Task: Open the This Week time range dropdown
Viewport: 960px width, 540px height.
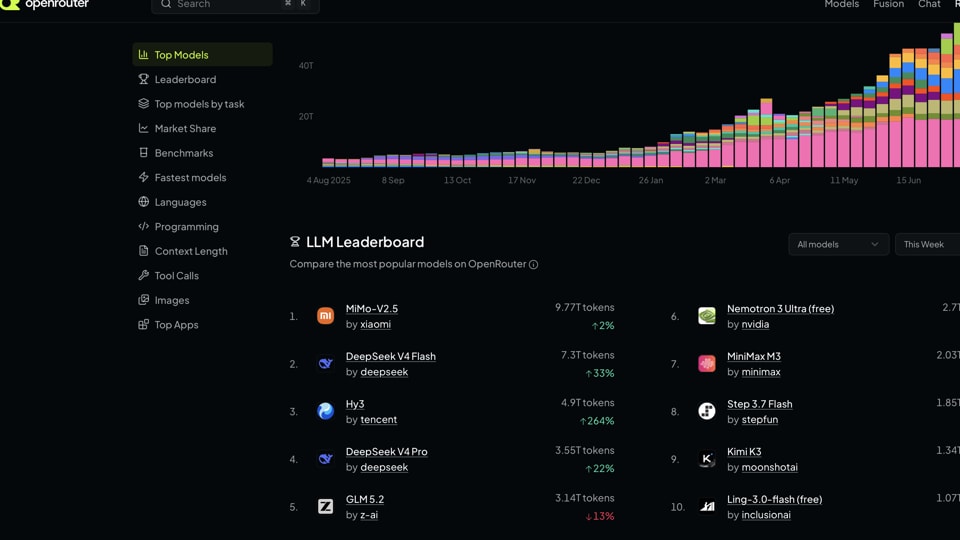Action: pyautogui.click(x=928, y=244)
